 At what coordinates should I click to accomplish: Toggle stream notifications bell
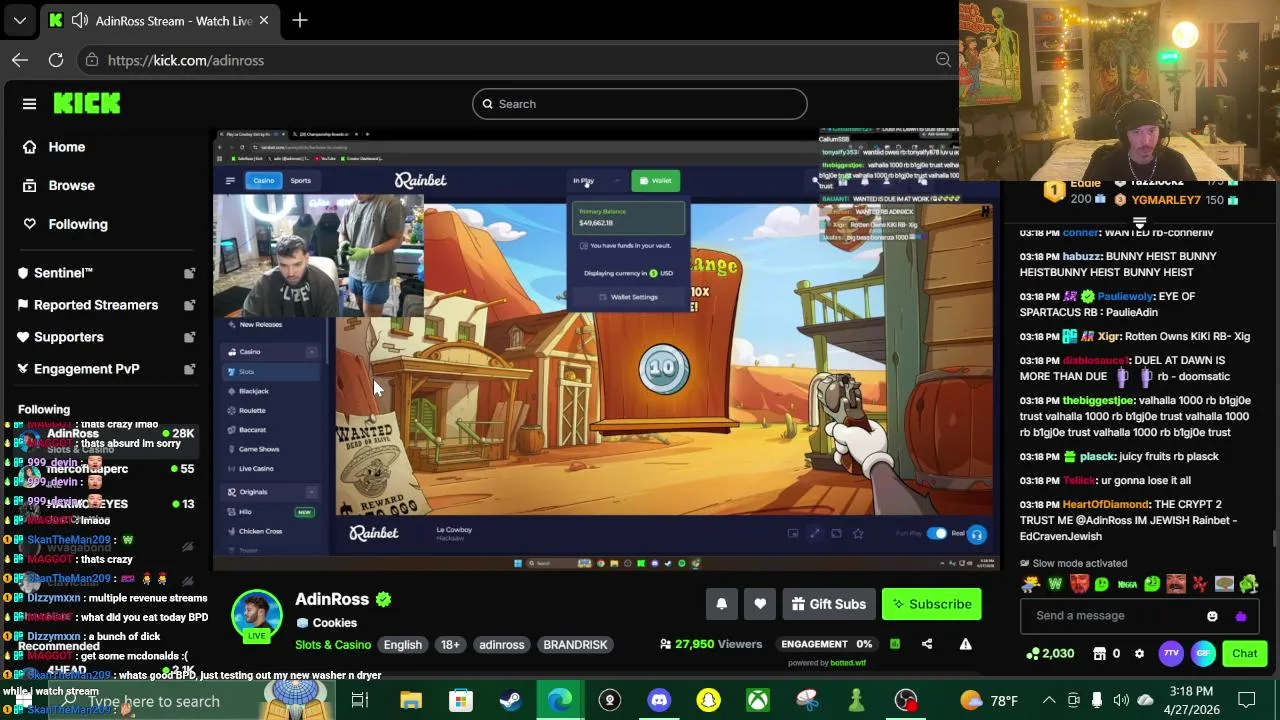coord(721,604)
